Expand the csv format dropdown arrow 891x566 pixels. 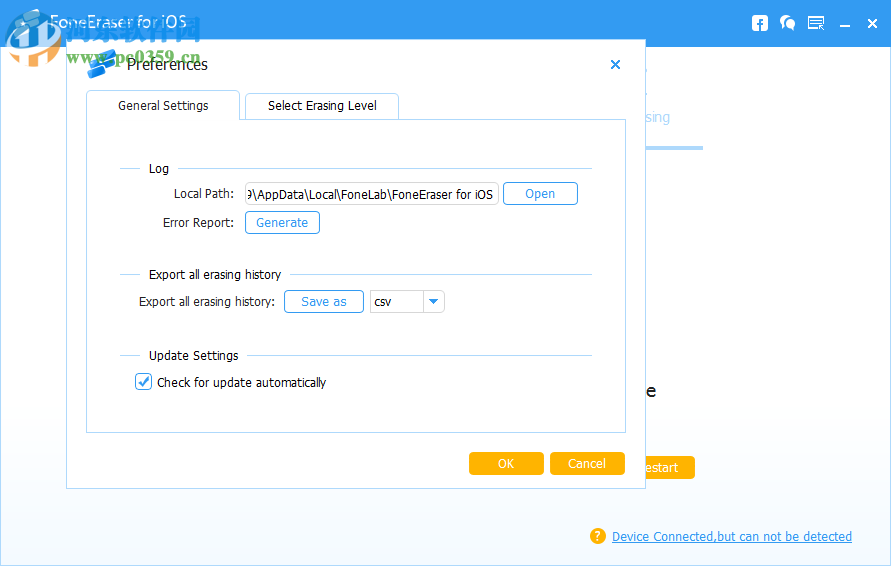pyautogui.click(x=434, y=302)
